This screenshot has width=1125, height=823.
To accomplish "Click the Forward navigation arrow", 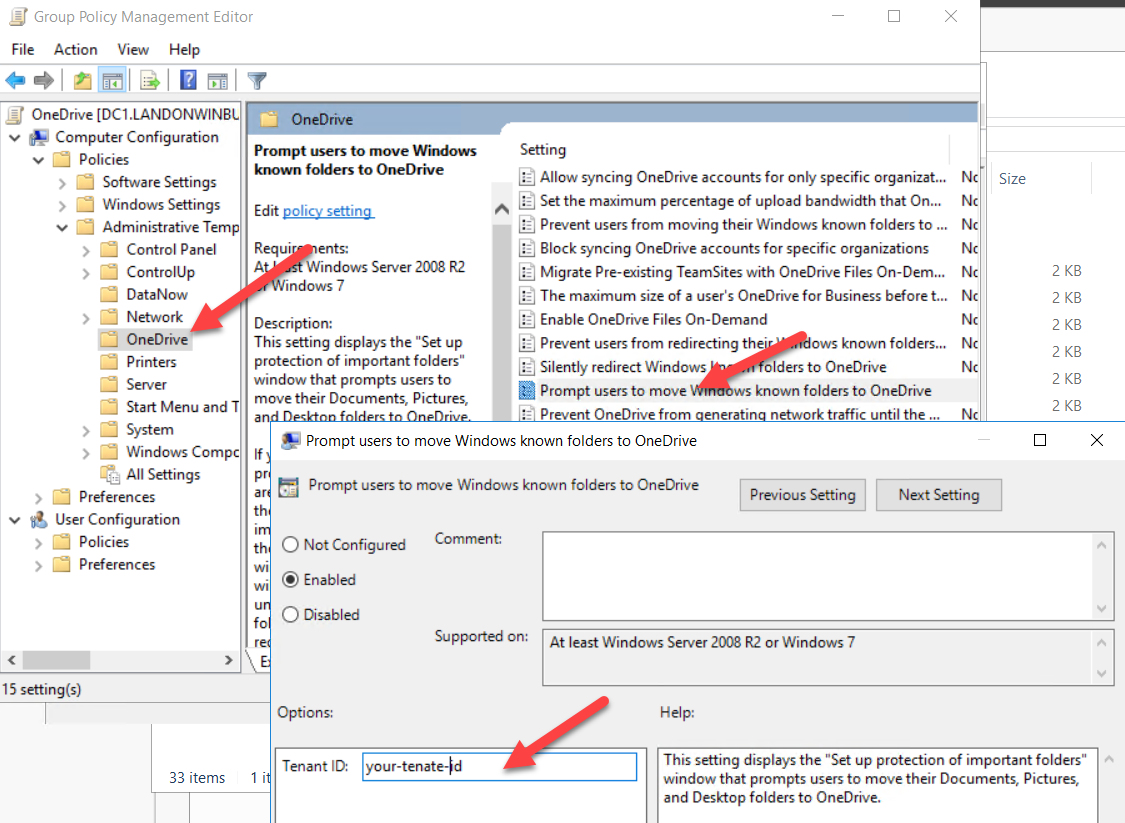I will (x=42, y=80).
